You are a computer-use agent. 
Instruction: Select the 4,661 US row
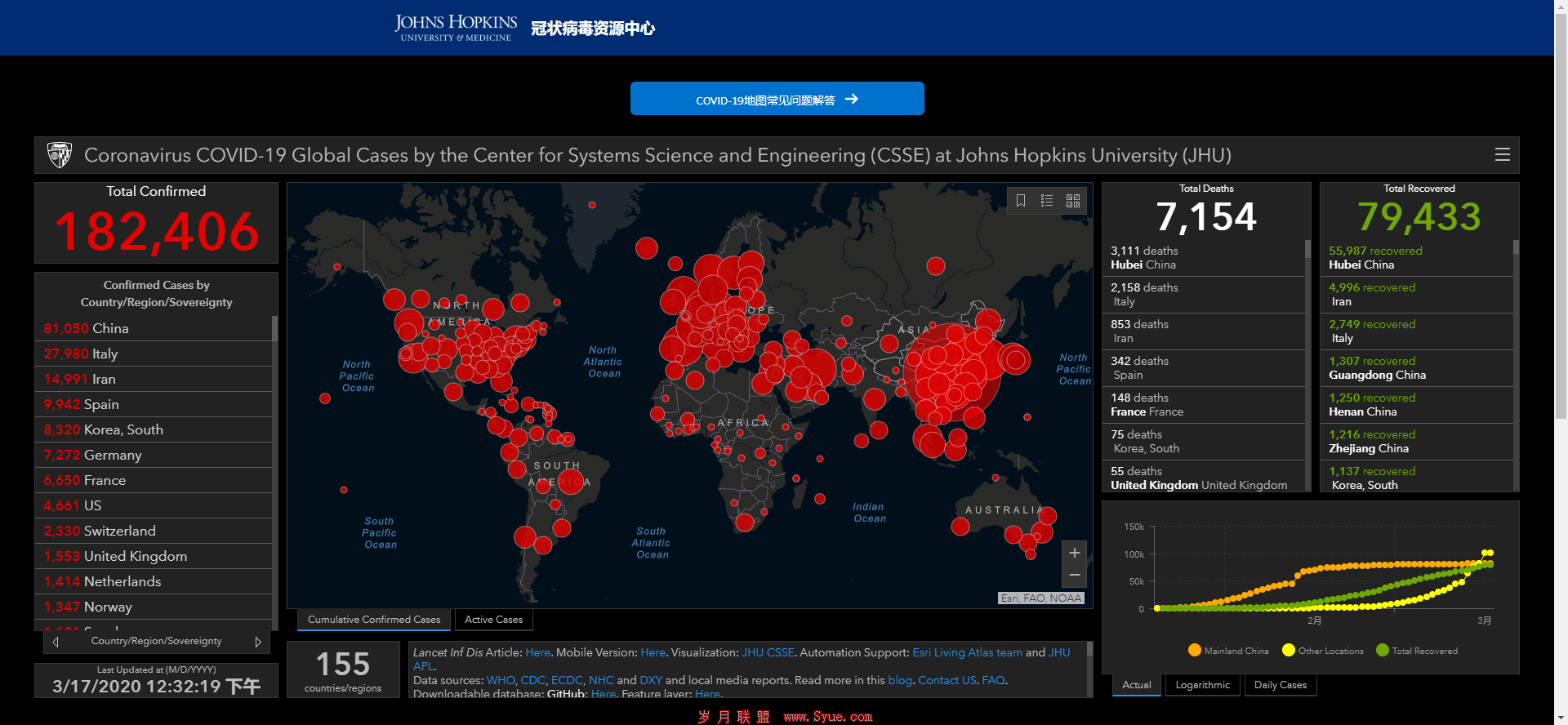(x=154, y=505)
